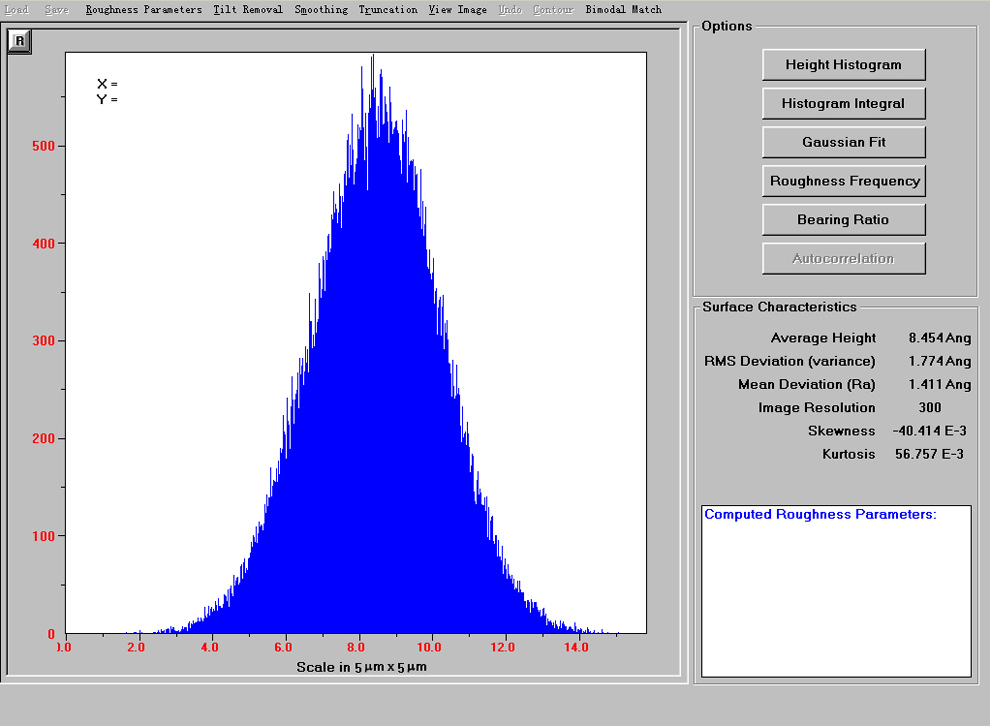This screenshot has height=726, width=990.
Task: Select the RMS Deviation value 1.774 Ang
Action: pyautogui.click(x=940, y=361)
